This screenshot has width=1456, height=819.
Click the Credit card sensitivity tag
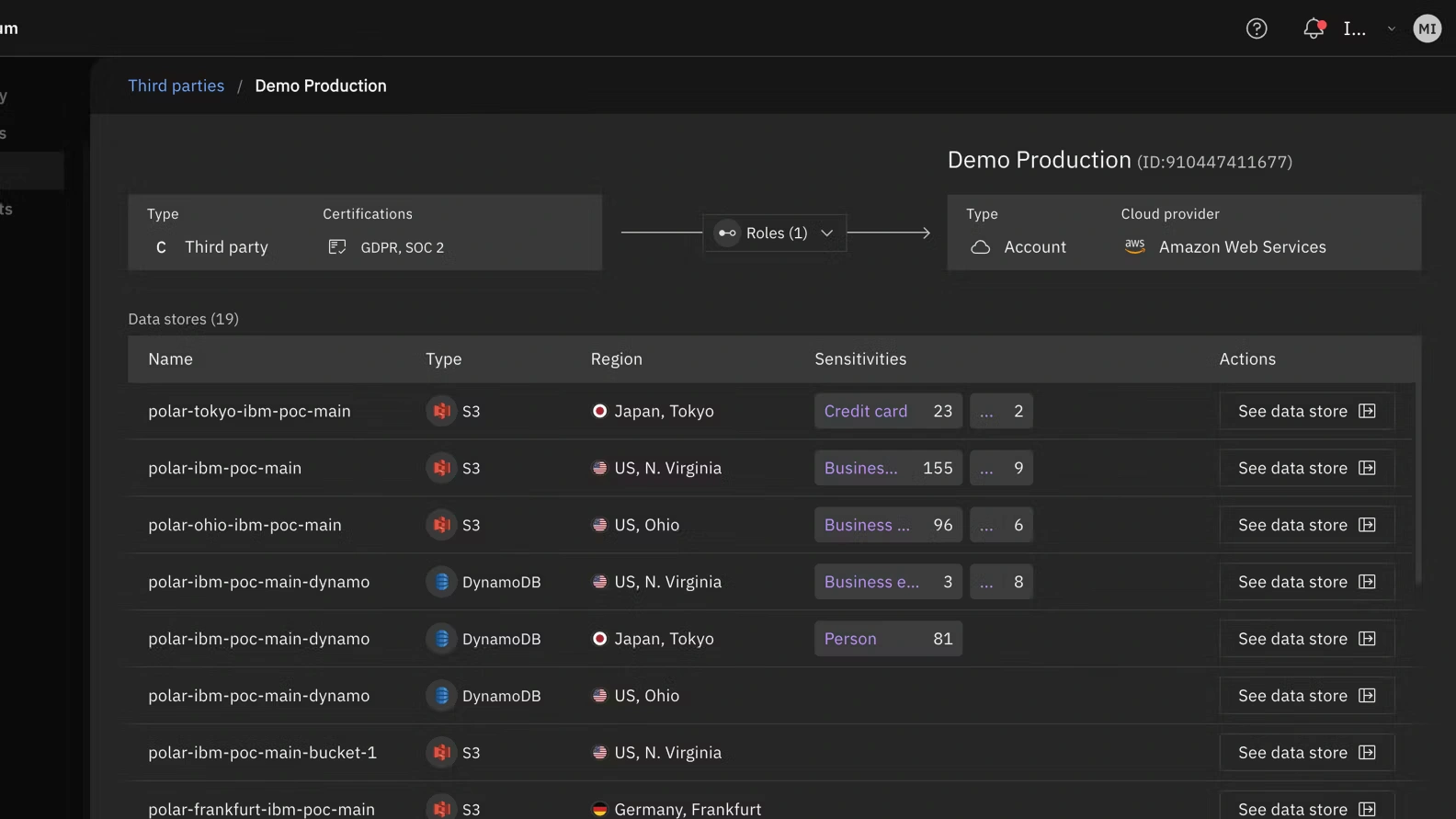pyautogui.click(x=887, y=411)
